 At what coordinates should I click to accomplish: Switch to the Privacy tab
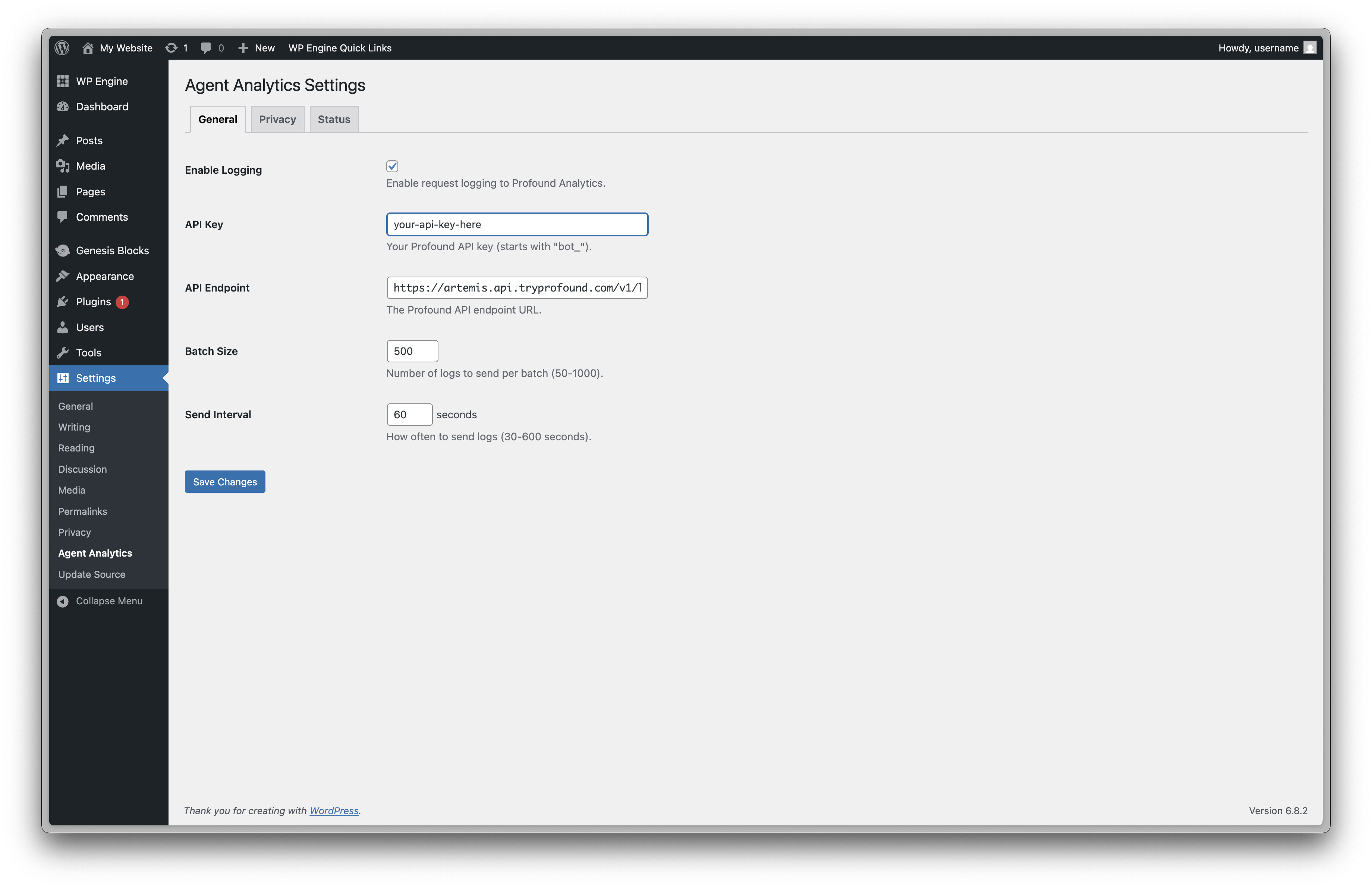pos(277,119)
